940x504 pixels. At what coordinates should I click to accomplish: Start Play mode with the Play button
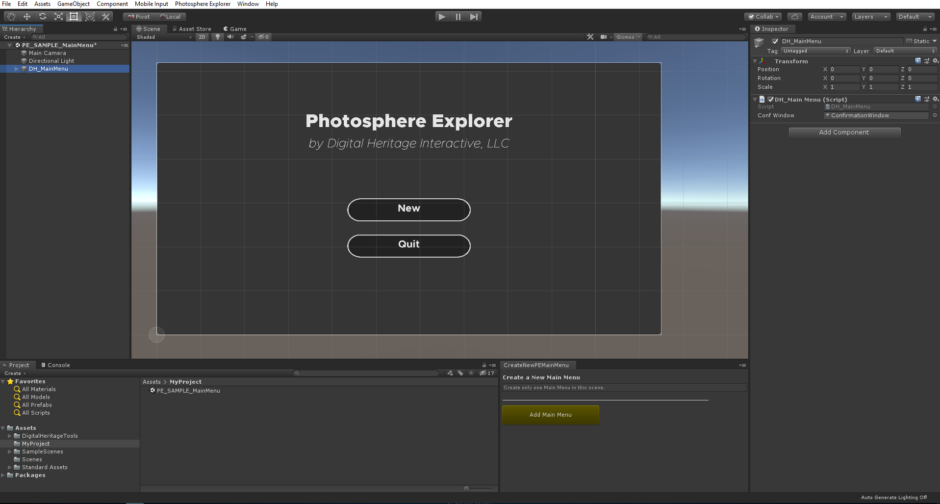click(442, 17)
